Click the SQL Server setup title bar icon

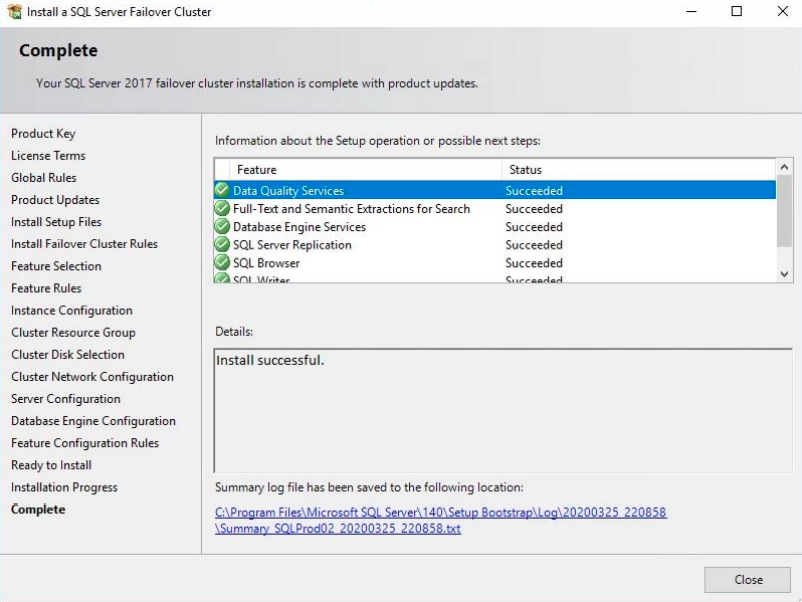coord(14,12)
